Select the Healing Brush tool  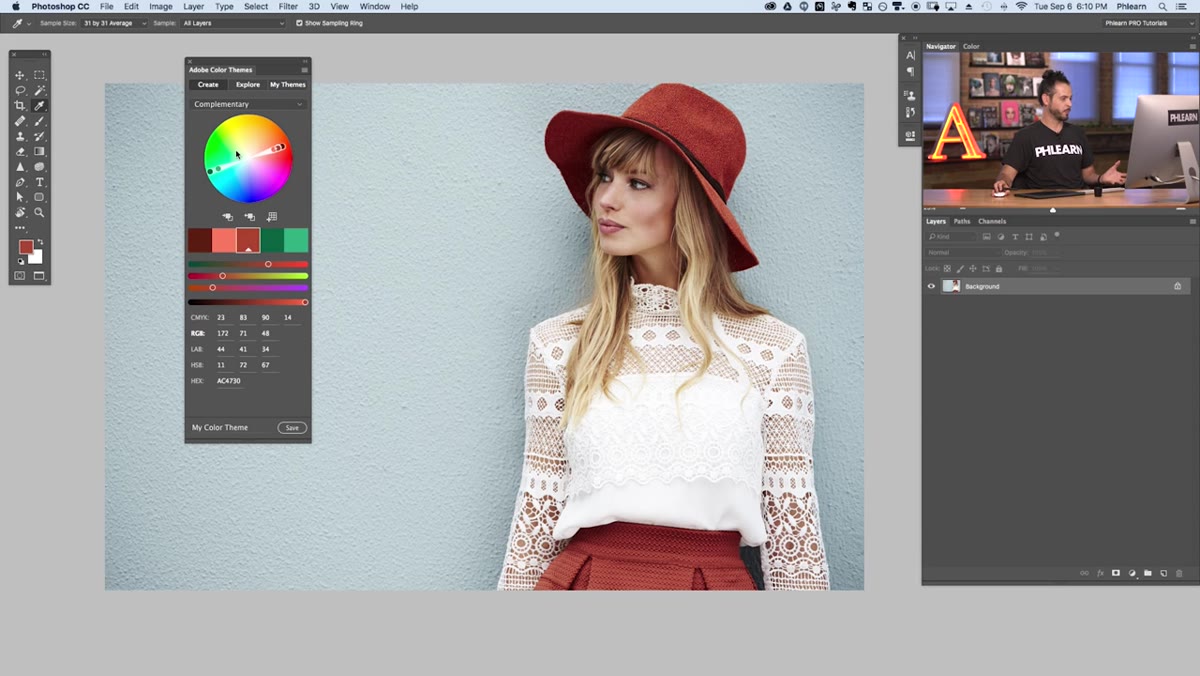(20, 121)
